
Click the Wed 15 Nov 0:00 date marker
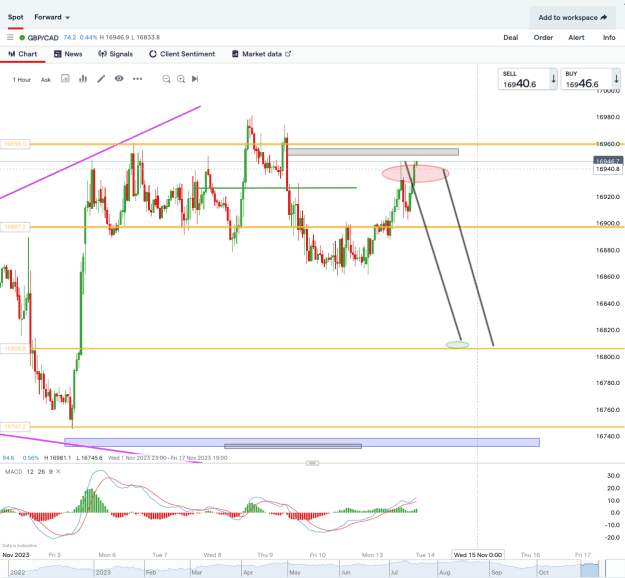(x=478, y=554)
